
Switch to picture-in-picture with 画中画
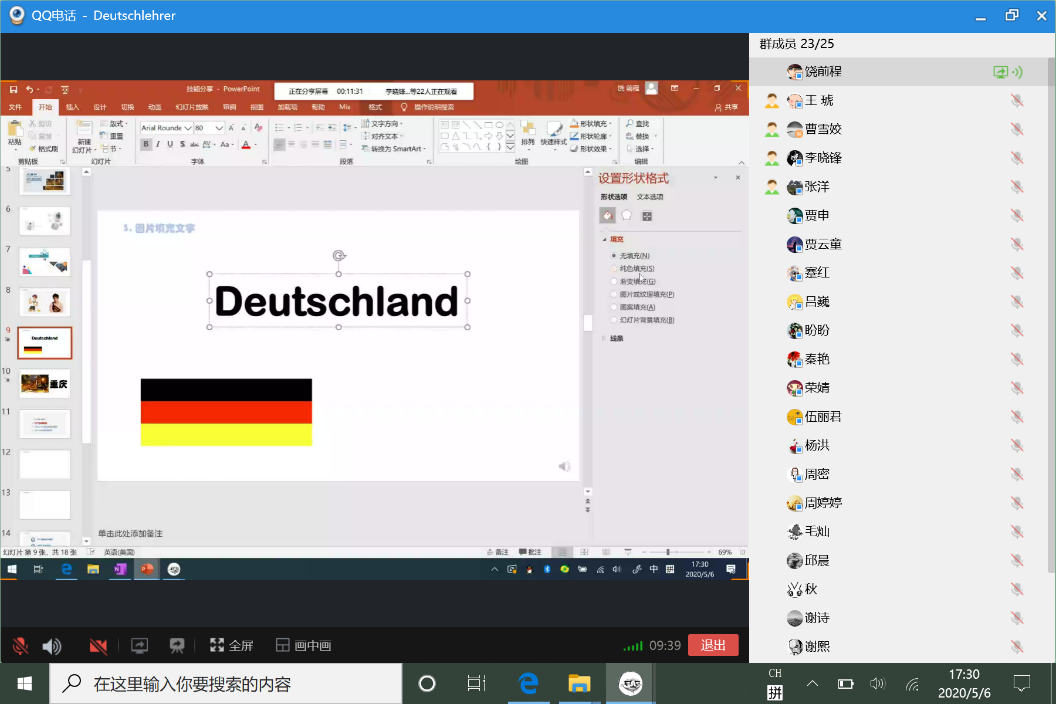[x=303, y=646]
